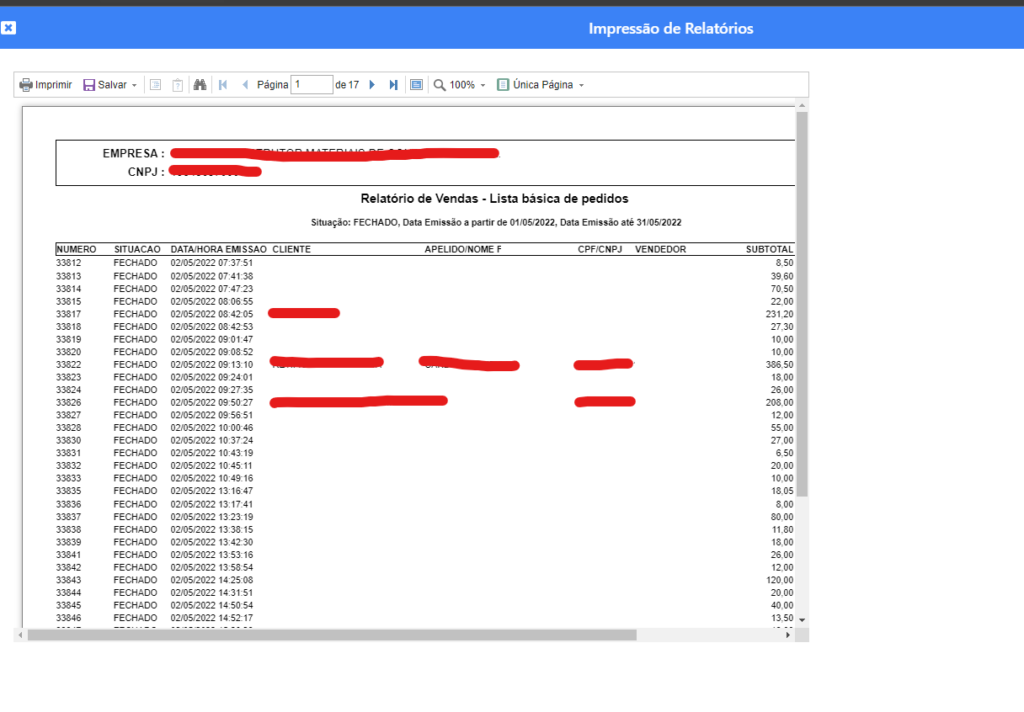
Task: Click the Salvar floppy disk icon
Action: pos(89,85)
